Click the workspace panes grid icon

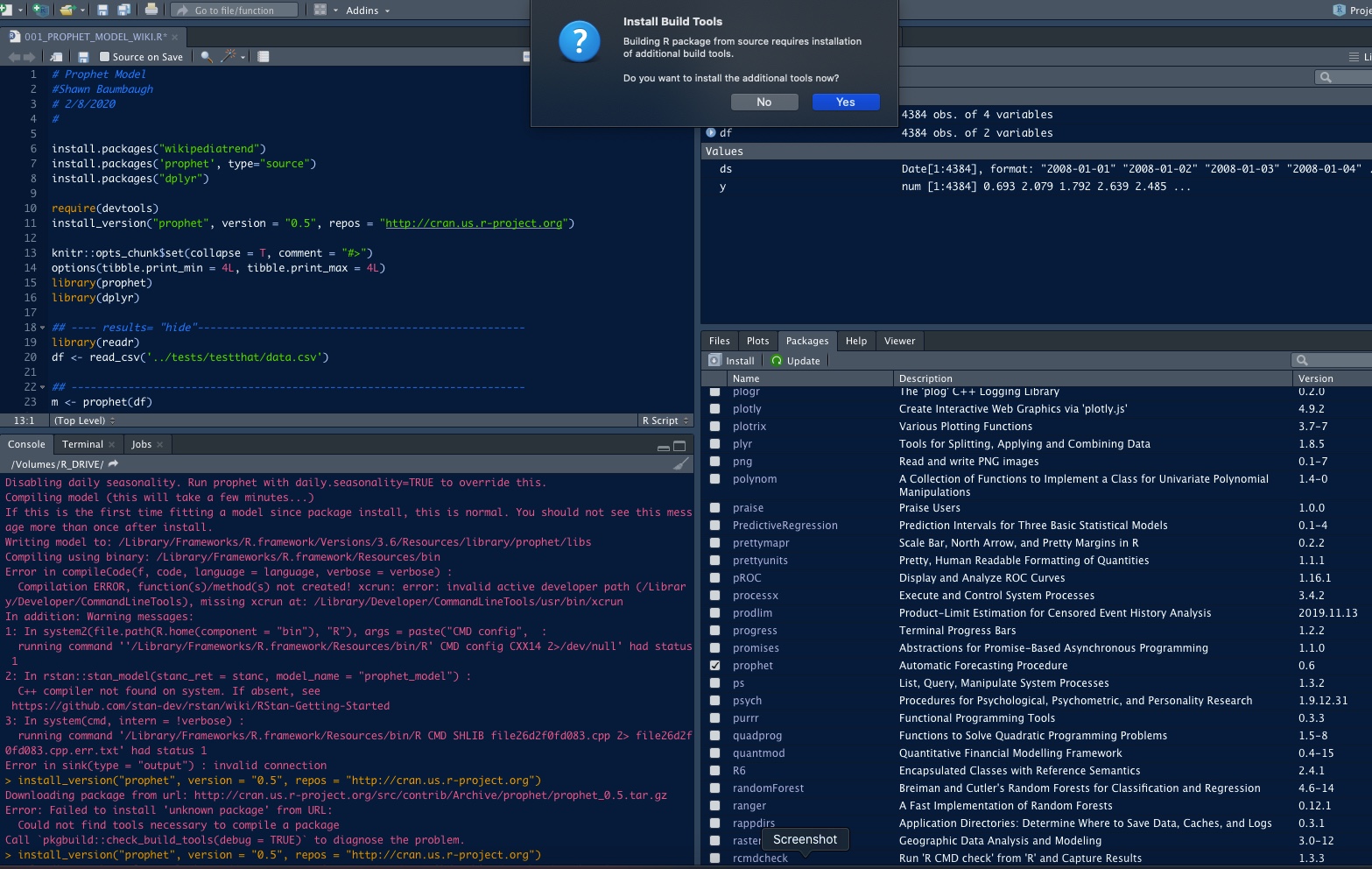[320, 10]
